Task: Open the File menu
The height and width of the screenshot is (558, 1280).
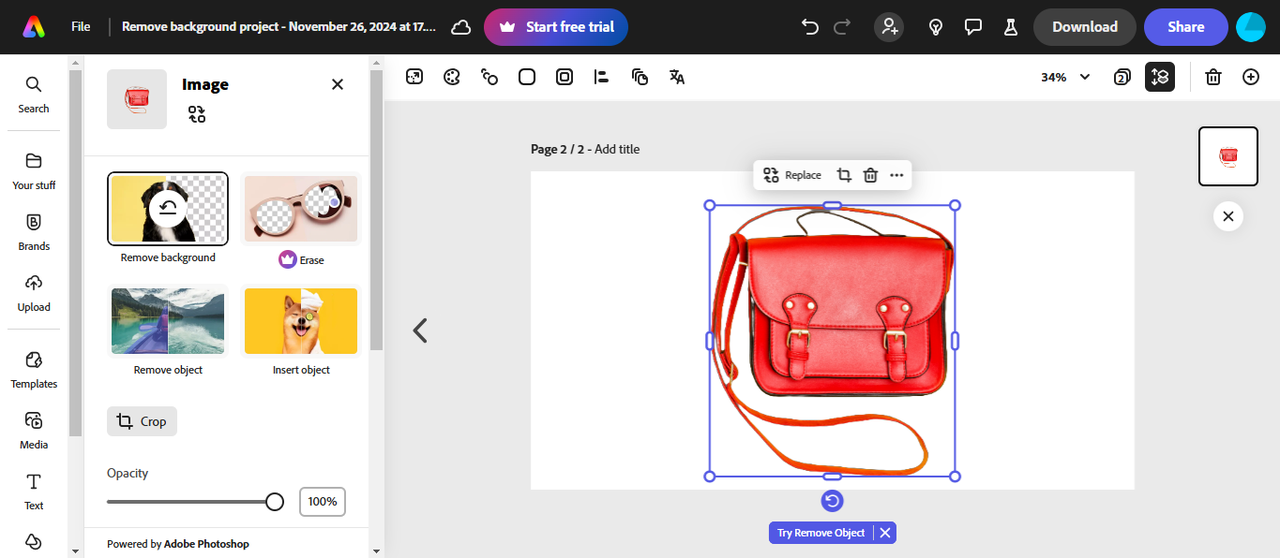Action: click(81, 27)
